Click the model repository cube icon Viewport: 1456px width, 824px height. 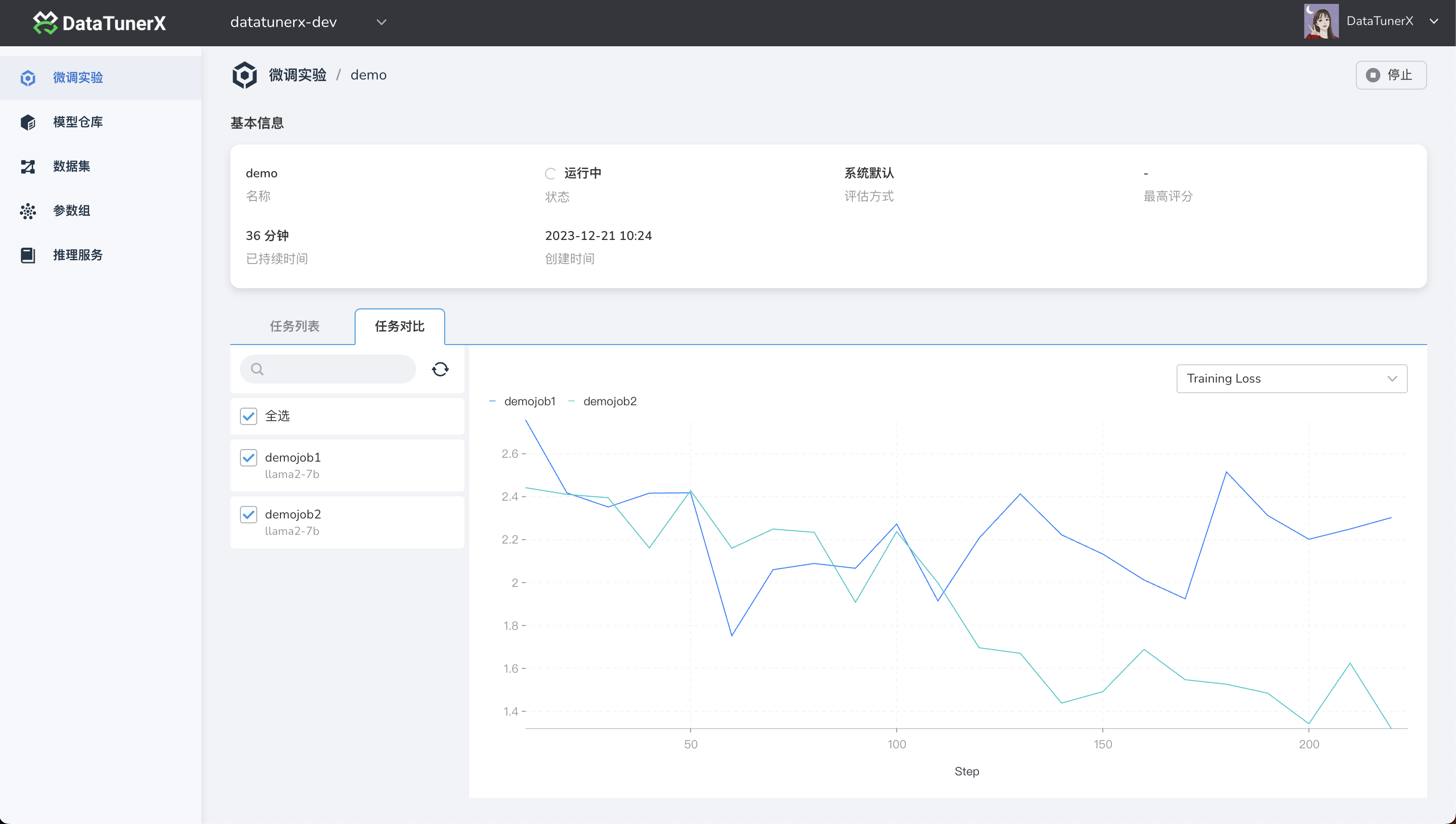point(28,122)
